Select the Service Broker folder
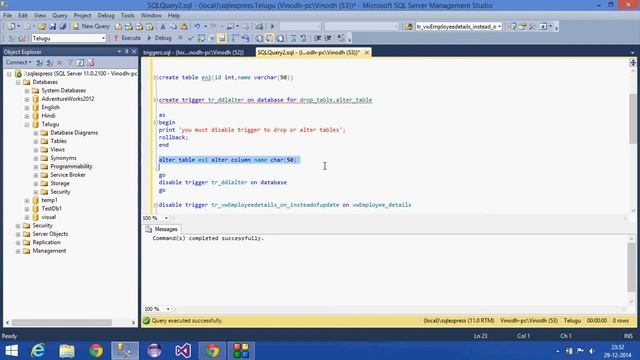Screen dimensions: 640x360 [68, 175]
